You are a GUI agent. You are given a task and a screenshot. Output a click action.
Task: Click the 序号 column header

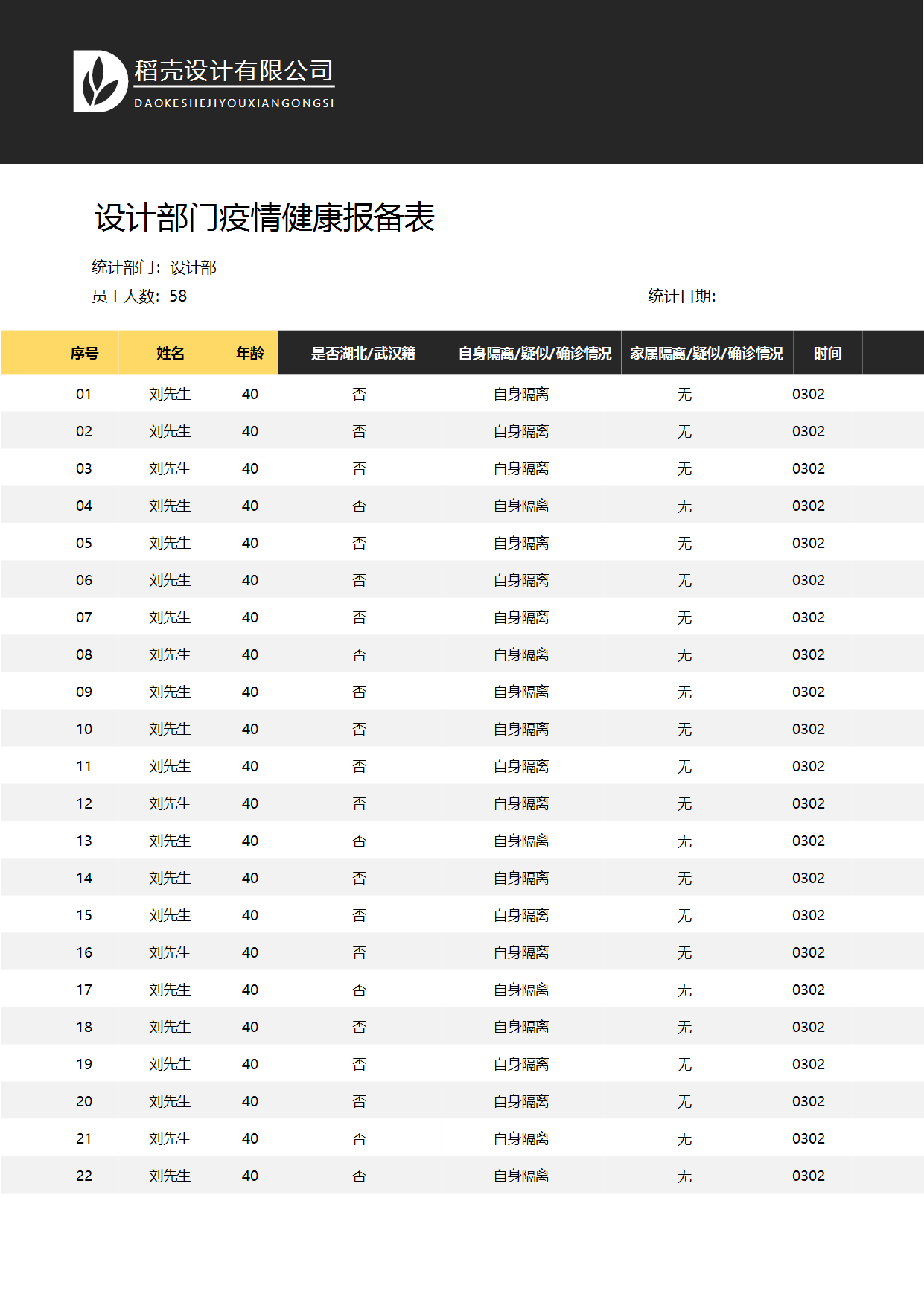point(84,354)
